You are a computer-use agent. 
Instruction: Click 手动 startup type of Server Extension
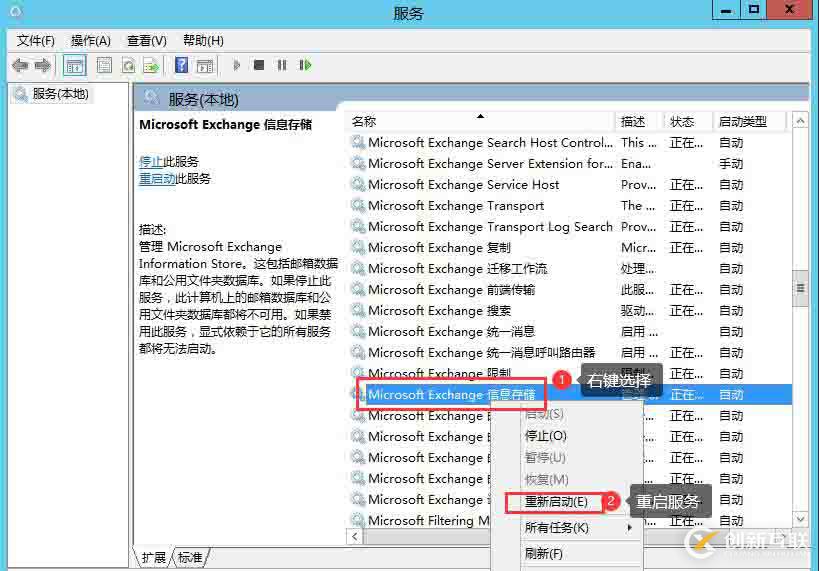[x=731, y=164]
